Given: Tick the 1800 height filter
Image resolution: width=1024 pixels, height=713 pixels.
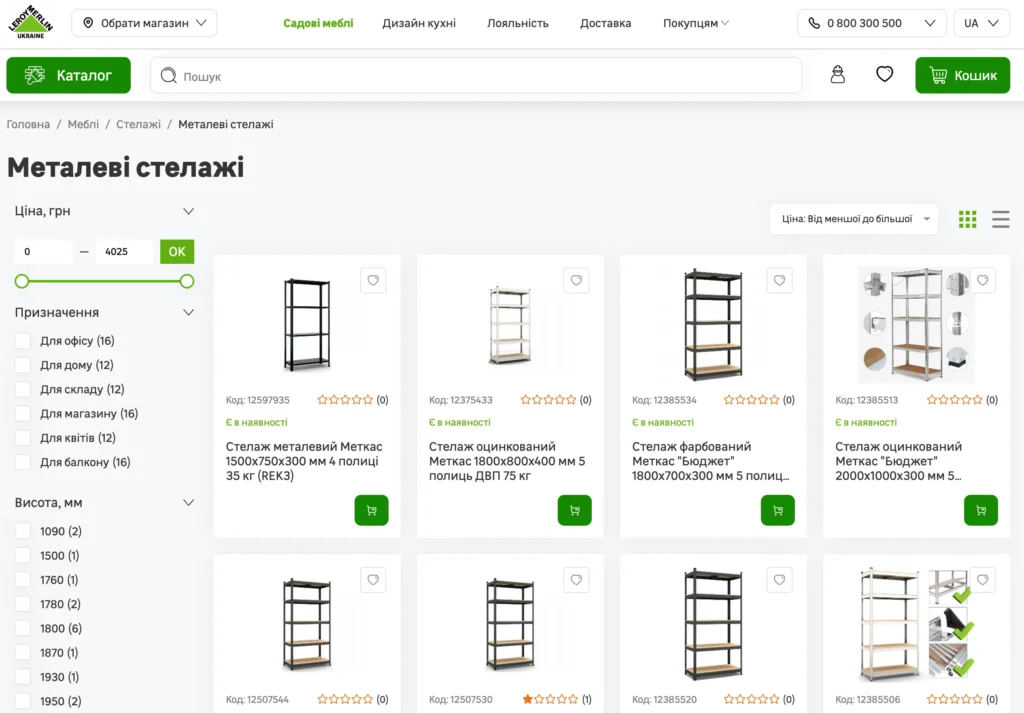Looking at the screenshot, I should pyautogui.click(x=23, y=629).
